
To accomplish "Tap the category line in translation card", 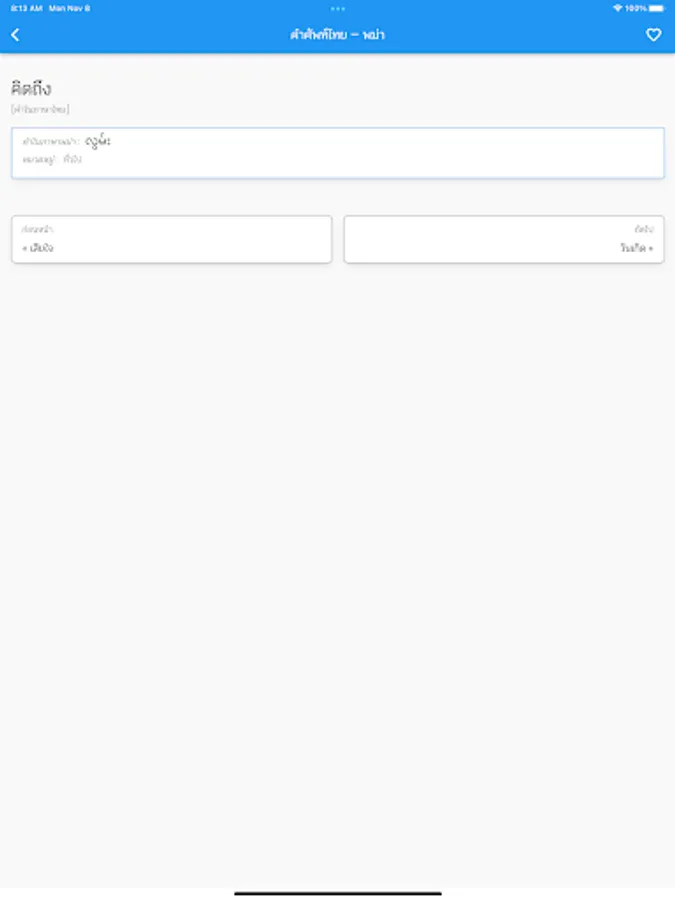I will click(52, 159).
